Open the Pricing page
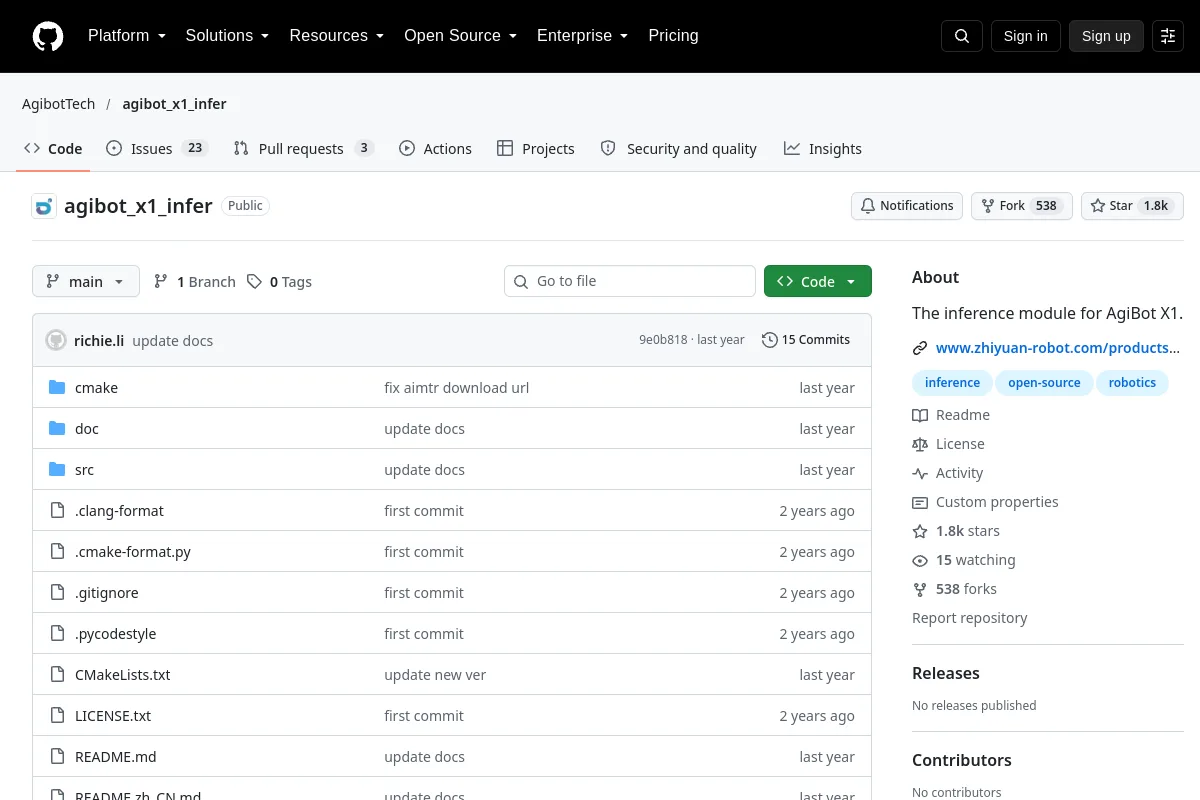Image resolution: width=1200 pixels, height=800 pixels. click(673, 36)
